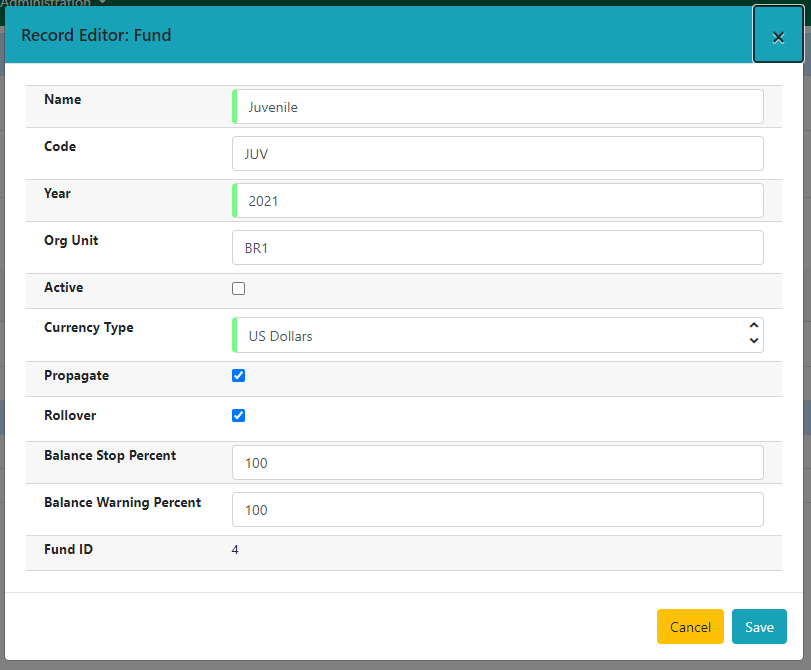
Task: Click the Name field containing Juvenile
Action: coord(498,107)
